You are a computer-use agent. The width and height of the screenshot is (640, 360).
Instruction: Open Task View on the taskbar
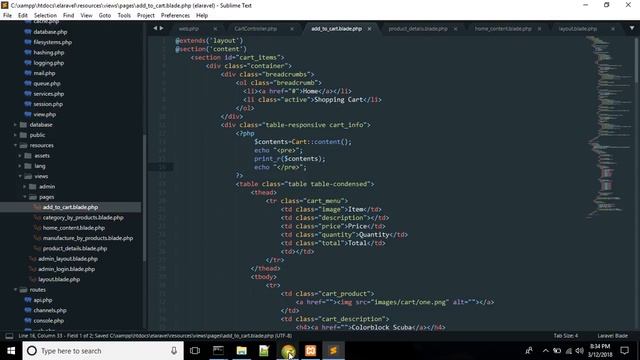[x=195, y=351]
